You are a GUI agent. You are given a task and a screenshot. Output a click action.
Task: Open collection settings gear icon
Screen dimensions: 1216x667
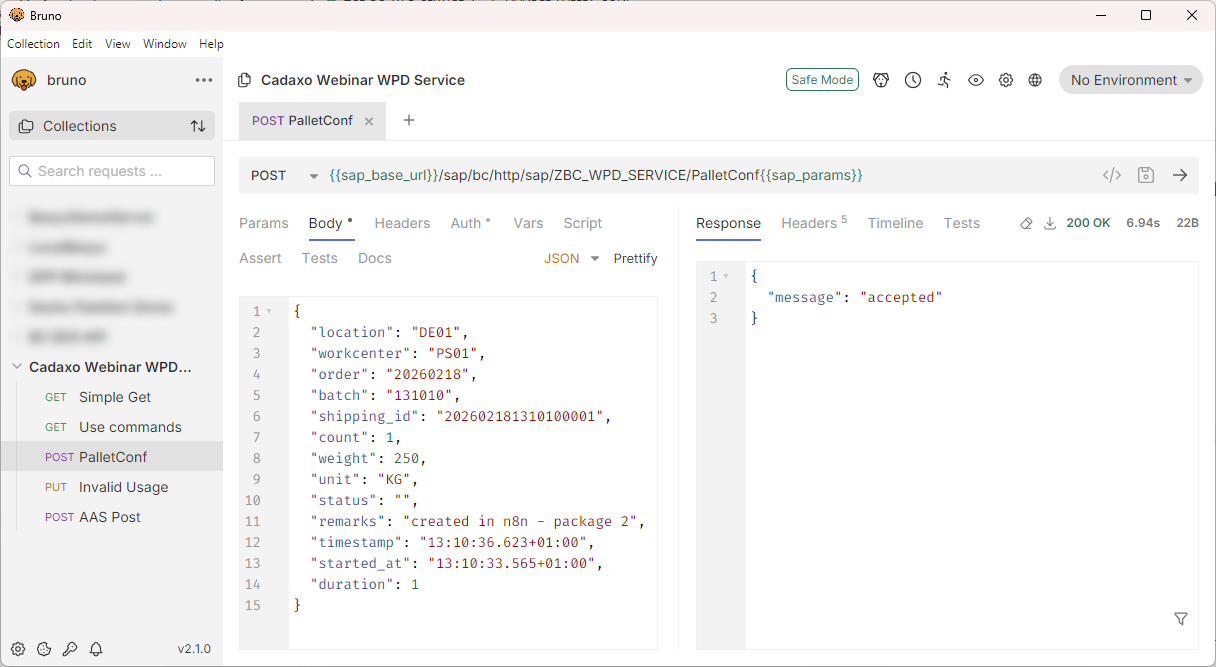1006,80
